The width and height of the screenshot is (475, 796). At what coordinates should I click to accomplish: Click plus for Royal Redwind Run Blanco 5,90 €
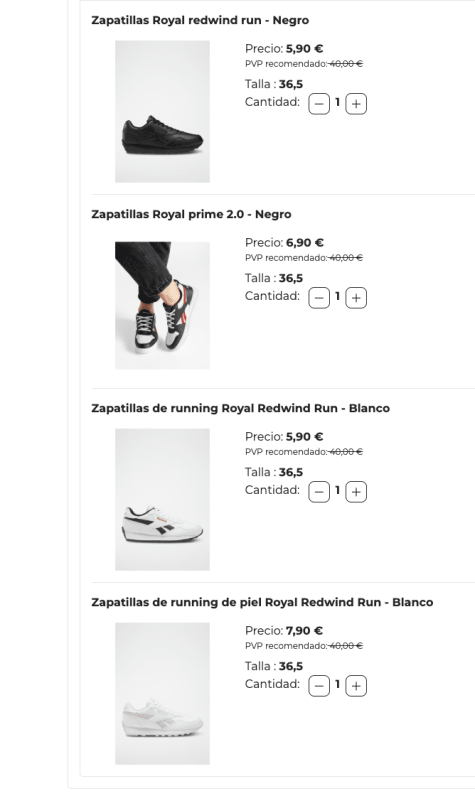pyautogui.click(x=356, y=492)
